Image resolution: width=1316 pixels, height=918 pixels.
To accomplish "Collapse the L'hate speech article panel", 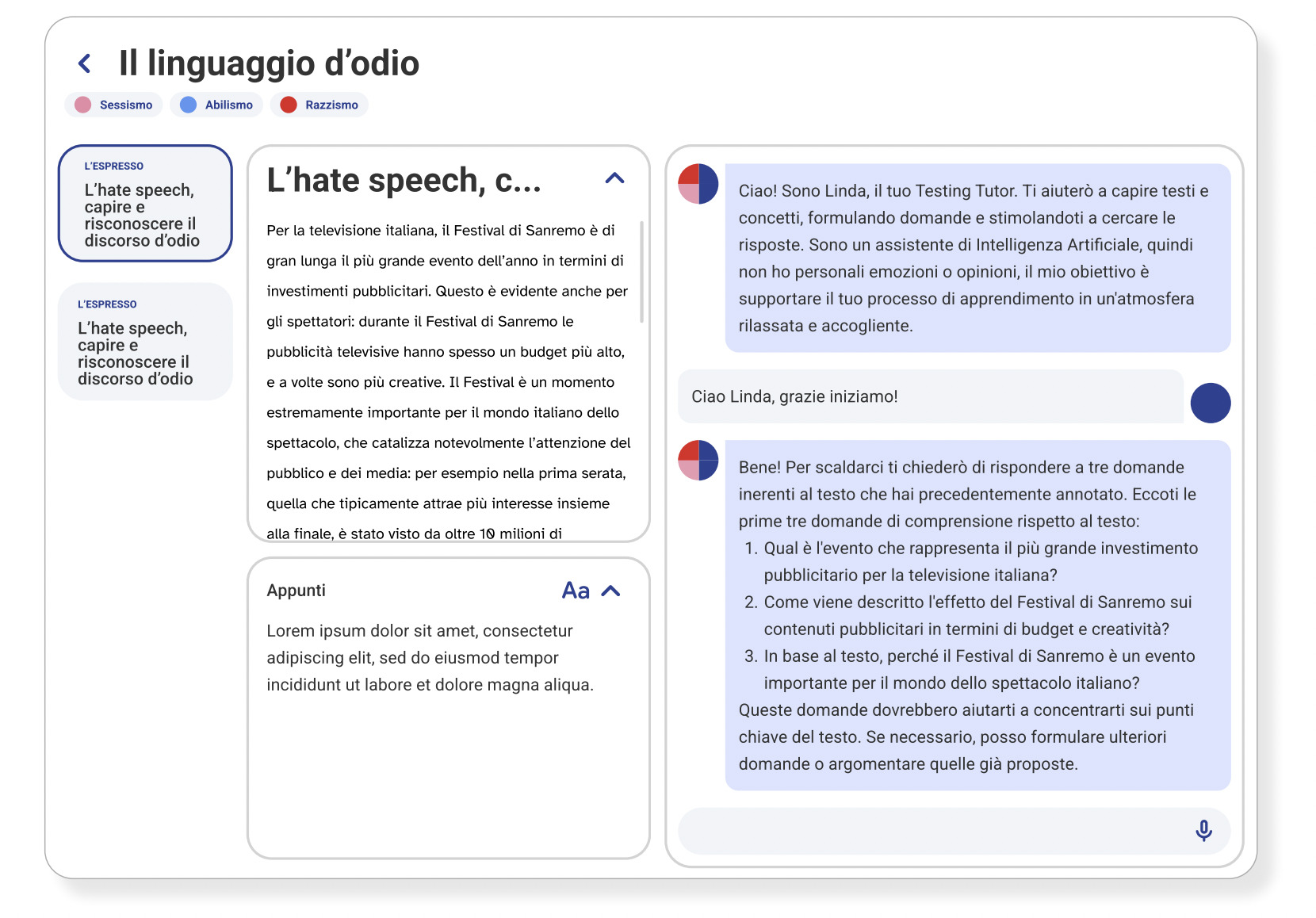I will pyautogui.click(x=614, y=178).
